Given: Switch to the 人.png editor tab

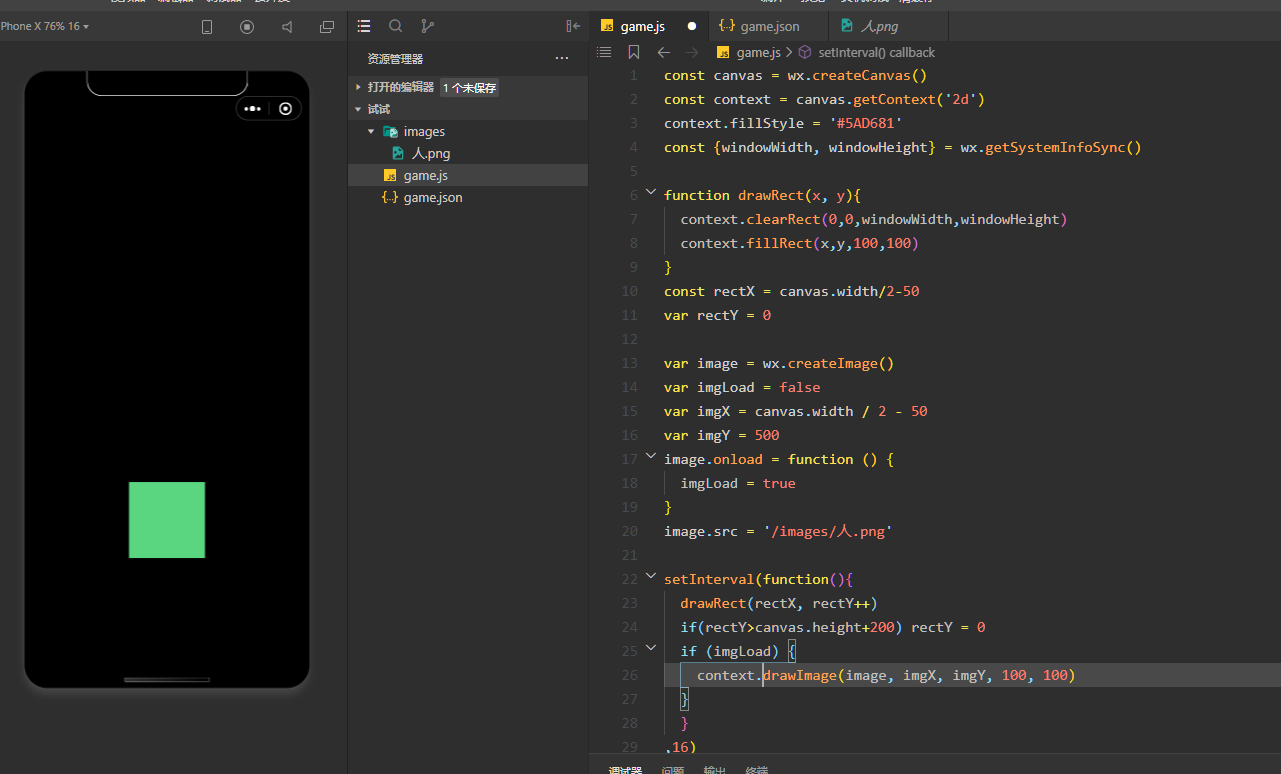Looking at the screenshot, I should point(879,26).
